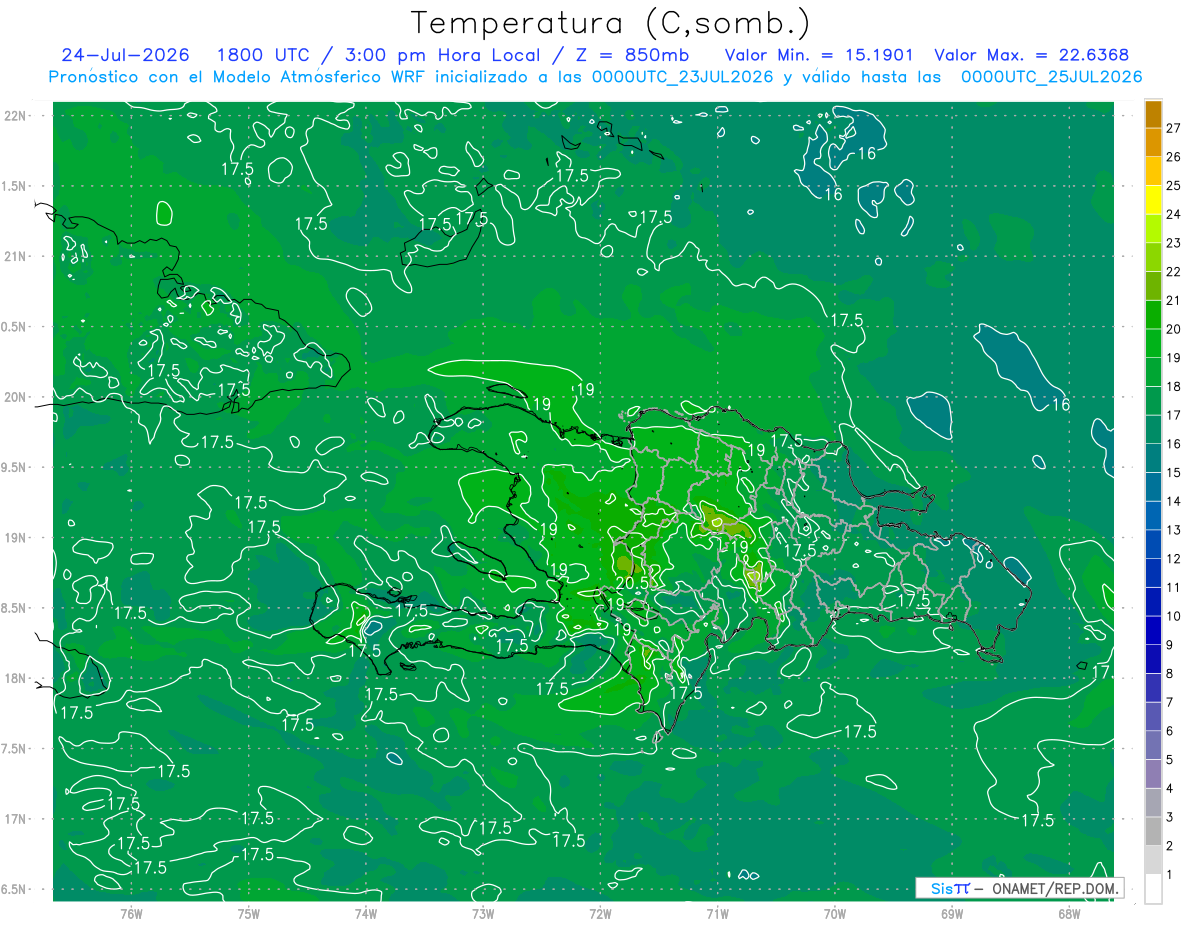The width and height of the screenshot is (1200, 927).
Task: Click the "69W" longitude axis label
Action: (x=952, y=914)
